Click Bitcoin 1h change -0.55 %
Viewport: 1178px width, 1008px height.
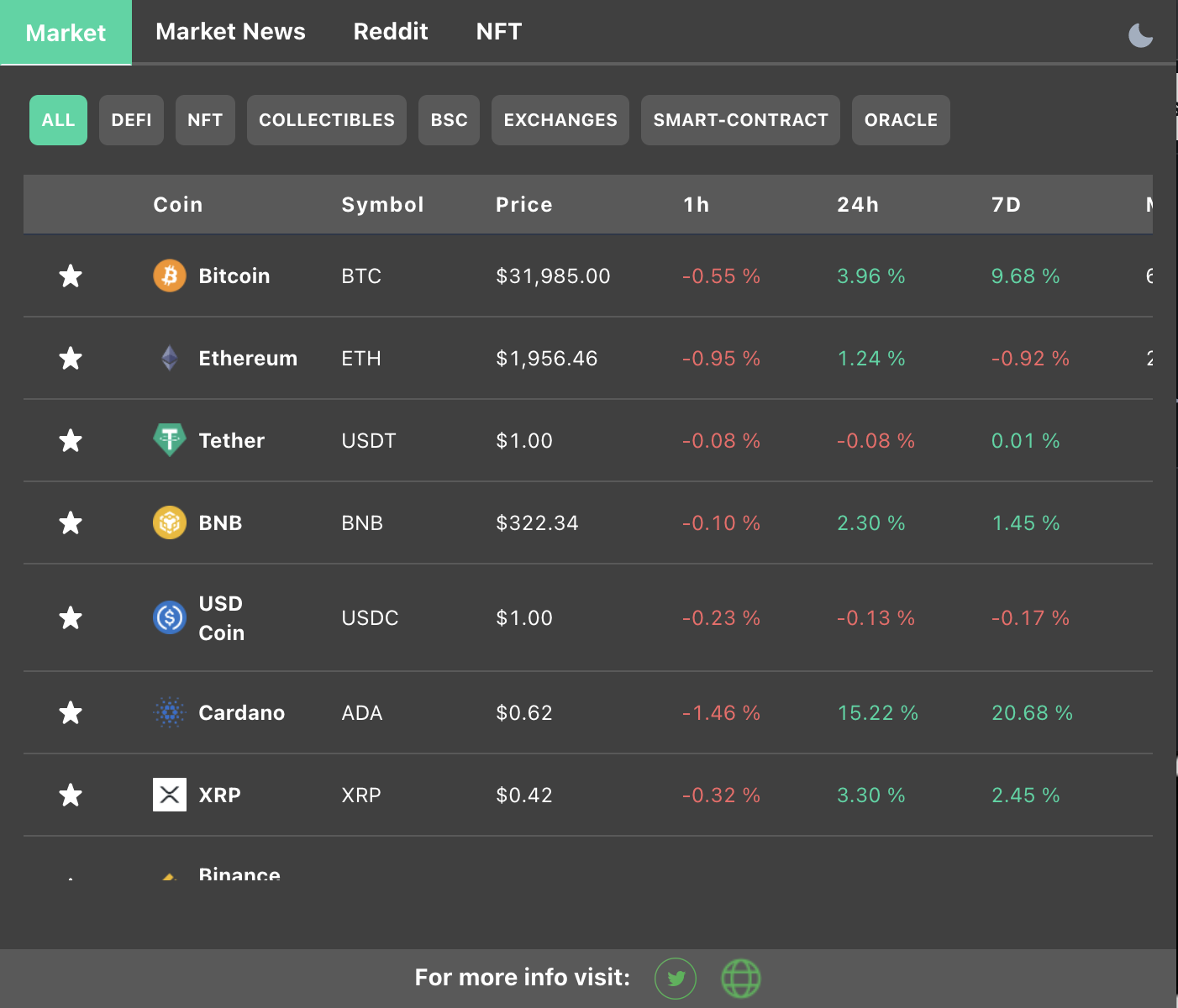(721, 276)
